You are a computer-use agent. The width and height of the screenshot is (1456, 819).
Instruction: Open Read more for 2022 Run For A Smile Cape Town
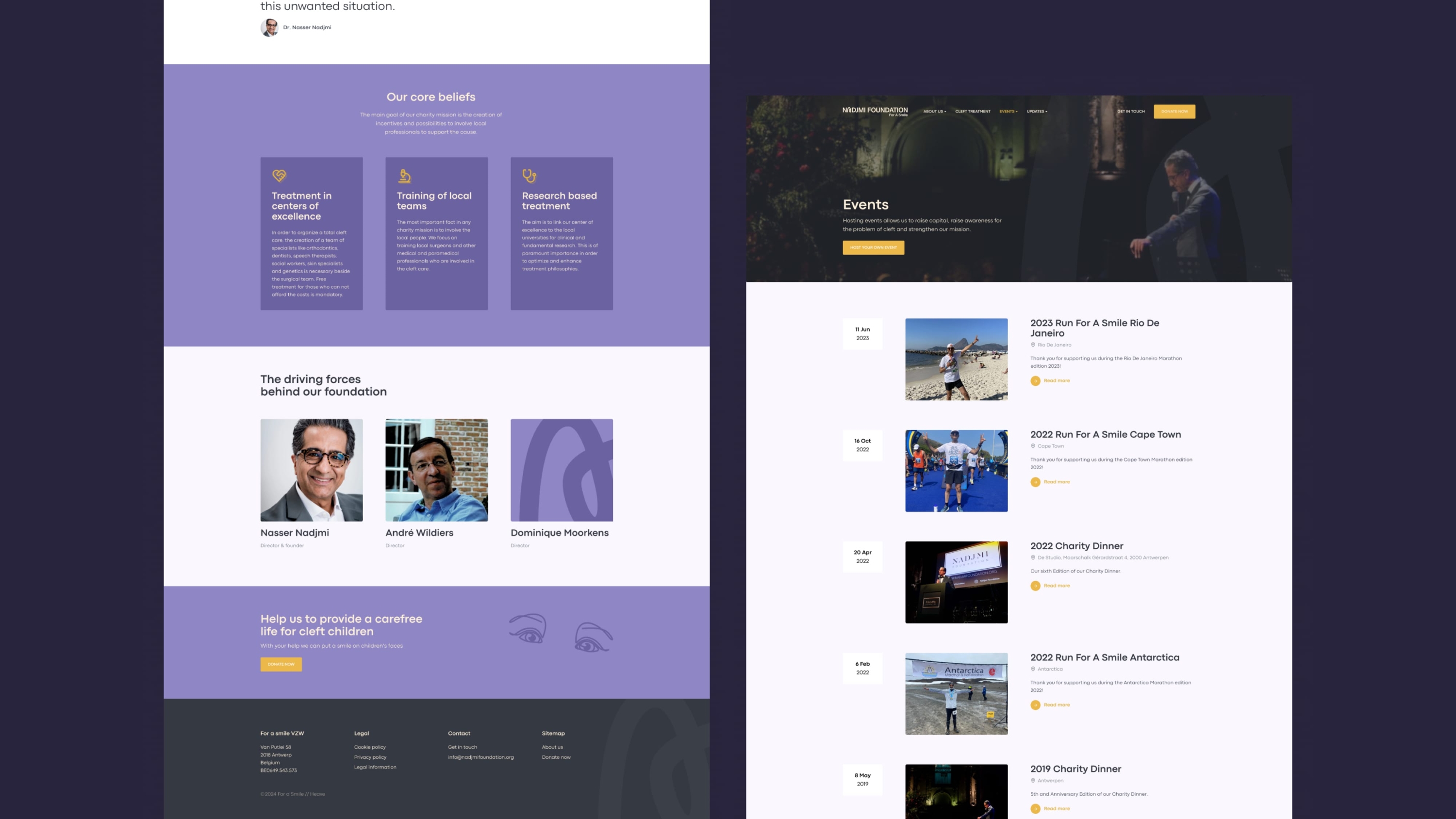coord(1057,482)
